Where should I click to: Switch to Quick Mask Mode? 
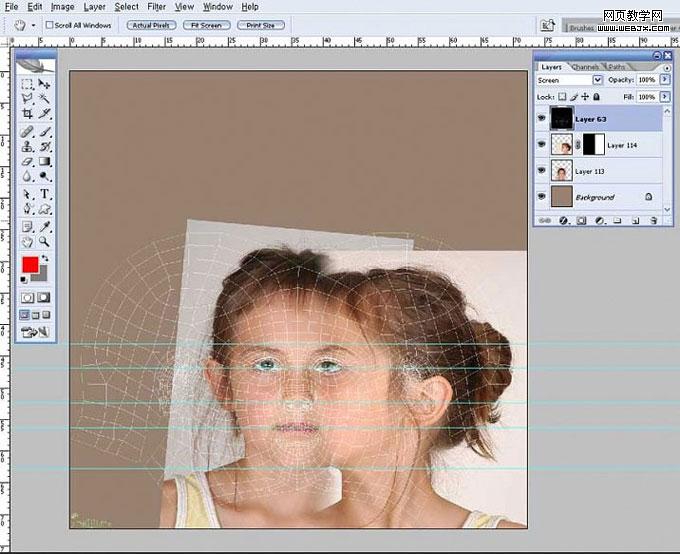(x=44, y=298)
